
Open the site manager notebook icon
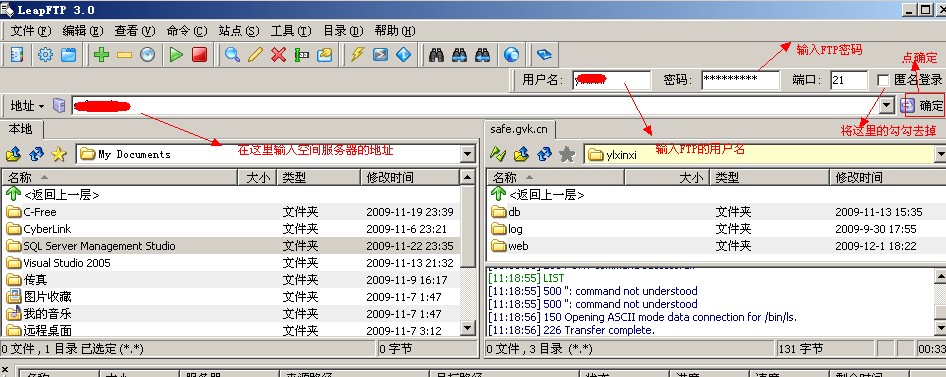pyautogui.click(x=17, y=55)
